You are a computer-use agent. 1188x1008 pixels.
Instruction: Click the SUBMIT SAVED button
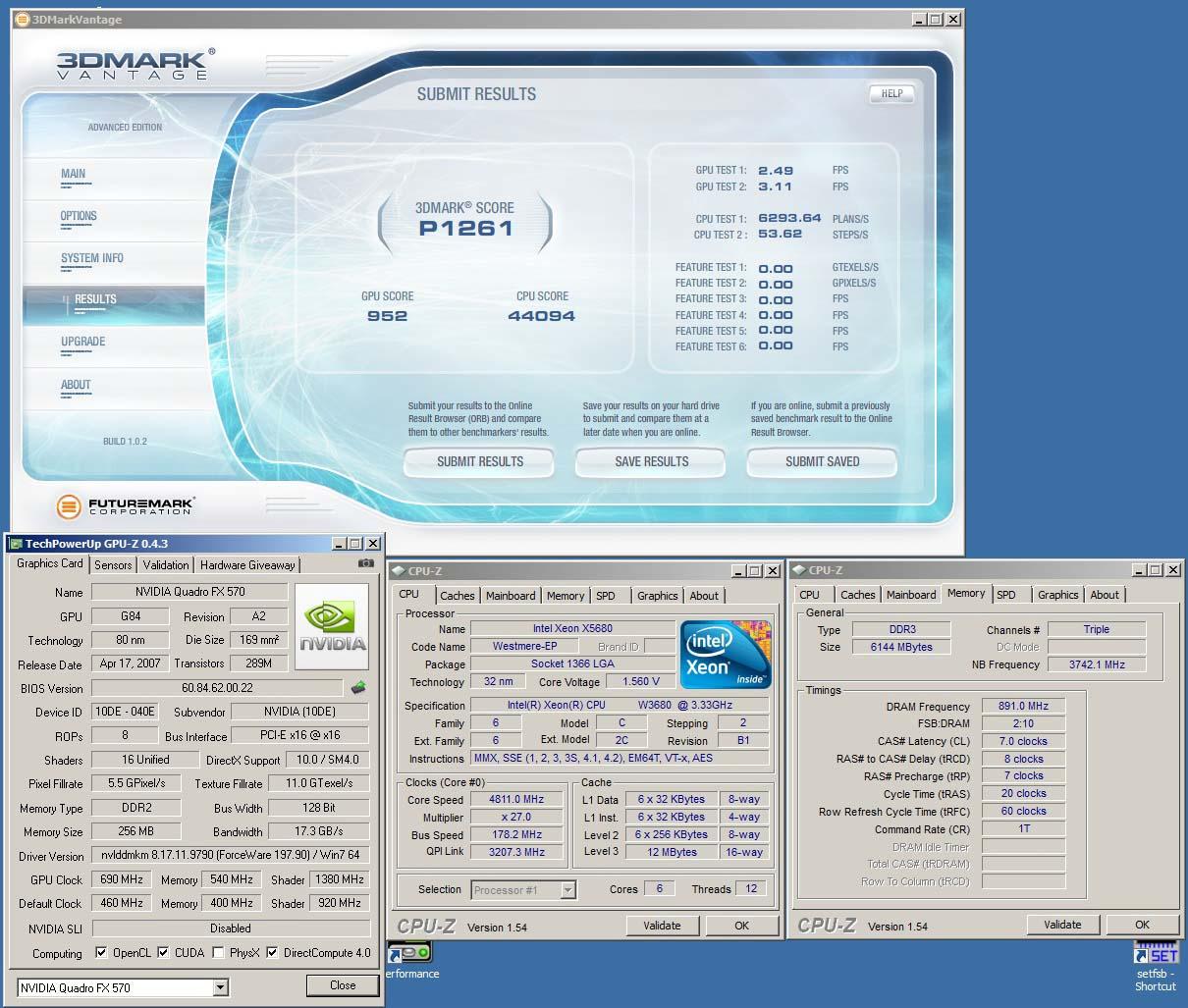point(822,461)
